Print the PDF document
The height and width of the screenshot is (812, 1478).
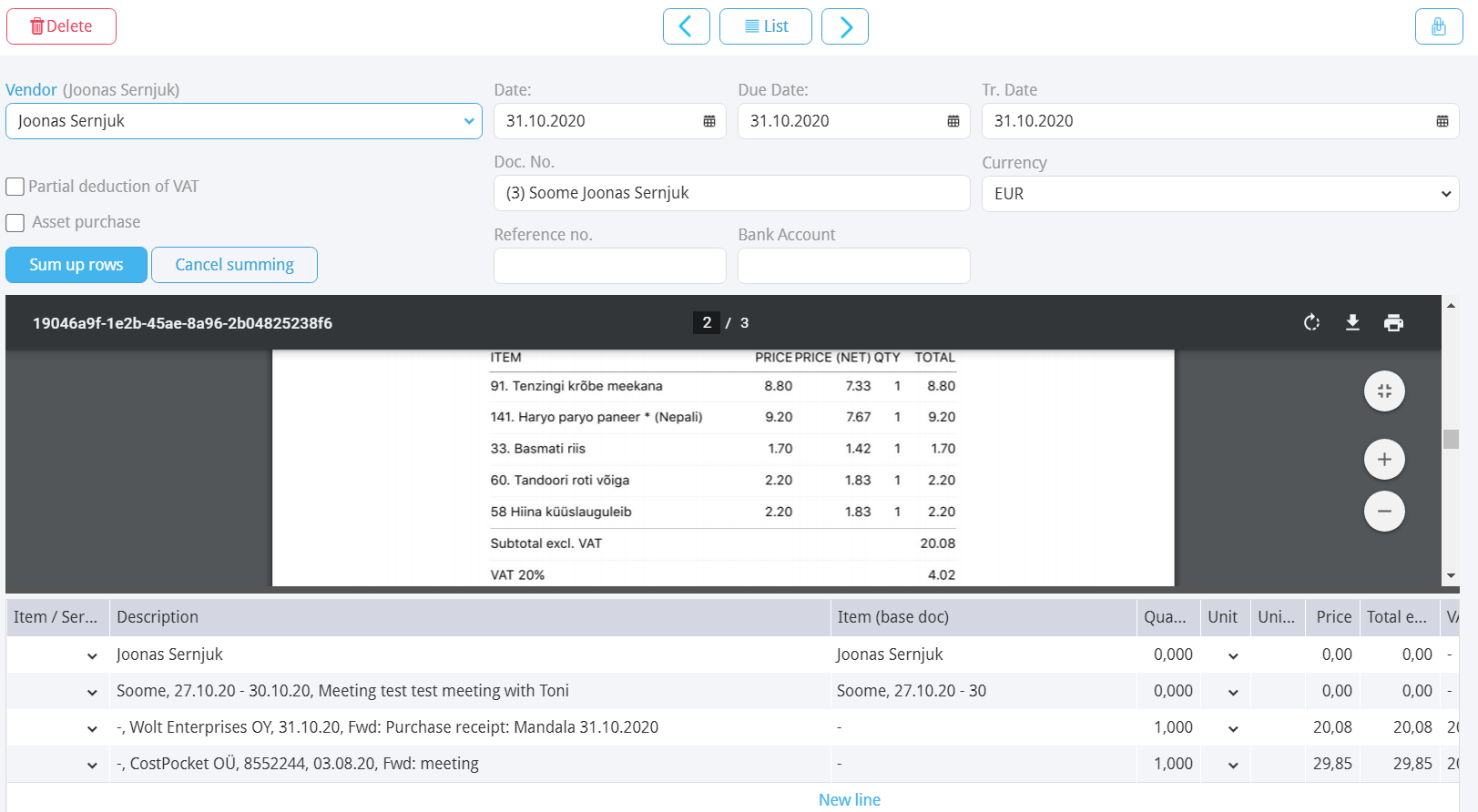(x=1393, y=322)
